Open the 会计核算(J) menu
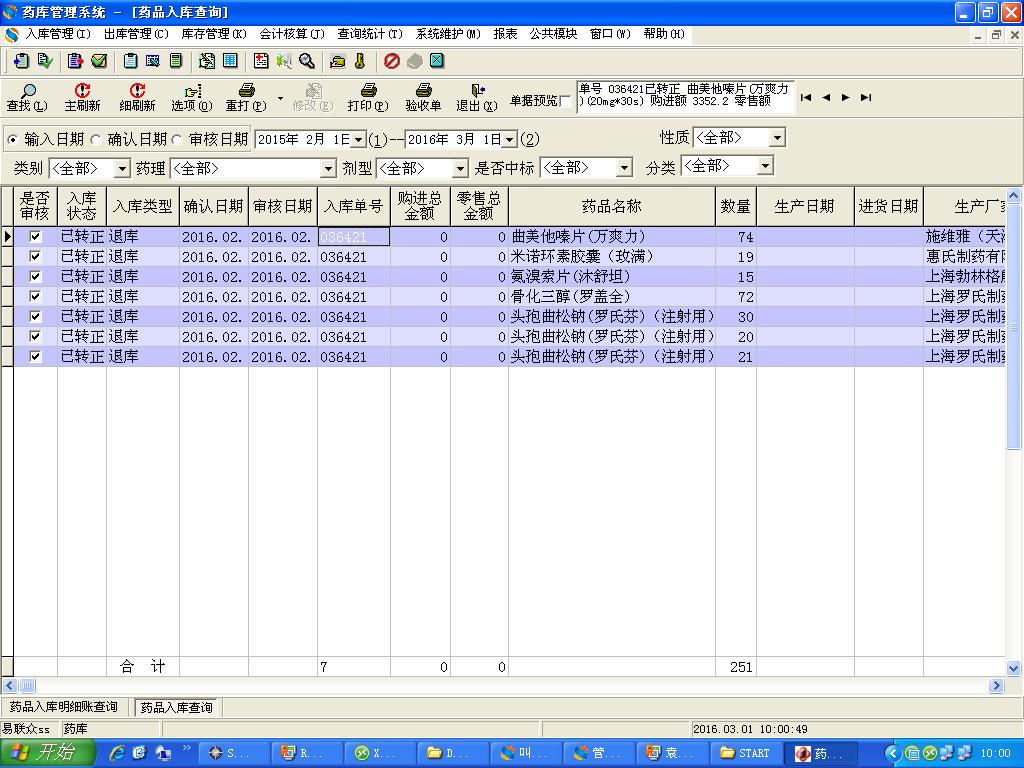Screen dimensions: 1024x768 pos(292,34)
